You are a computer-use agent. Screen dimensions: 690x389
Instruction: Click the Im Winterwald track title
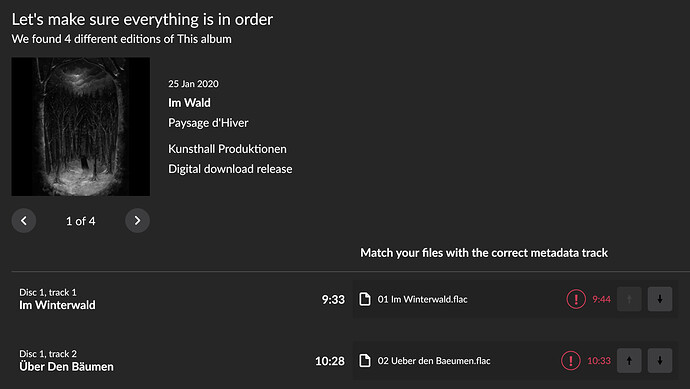pos(57,305)
